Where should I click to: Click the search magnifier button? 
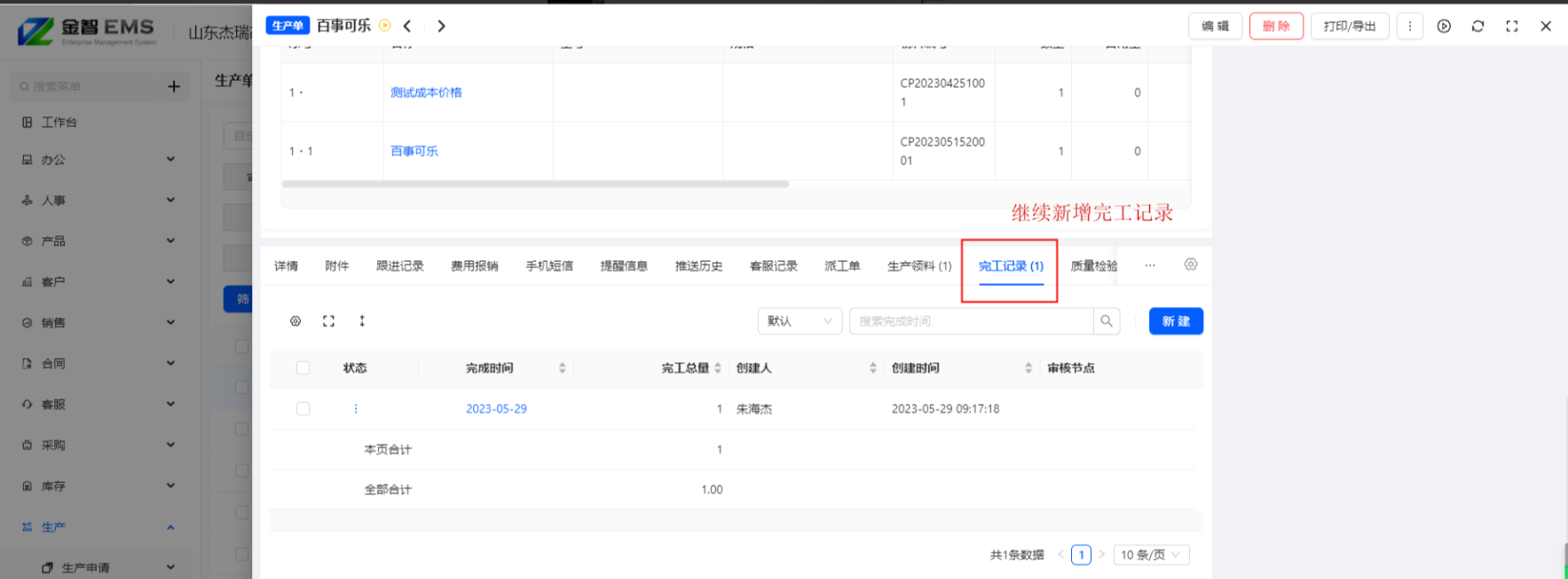click(x=1107, y=321)
